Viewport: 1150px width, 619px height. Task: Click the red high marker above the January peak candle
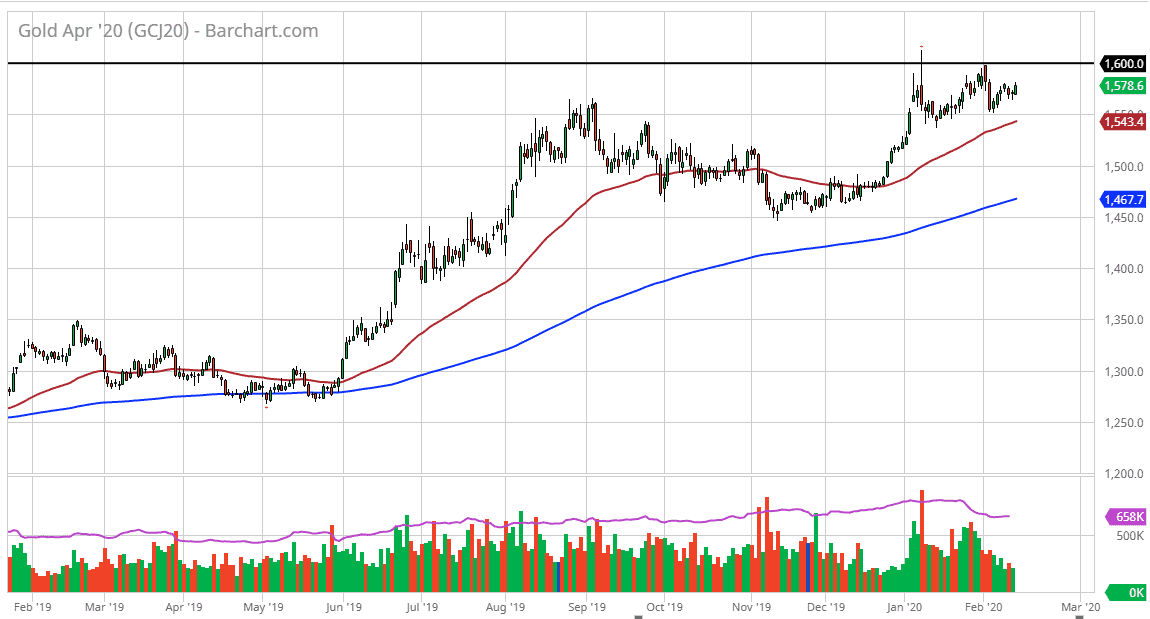921,45
